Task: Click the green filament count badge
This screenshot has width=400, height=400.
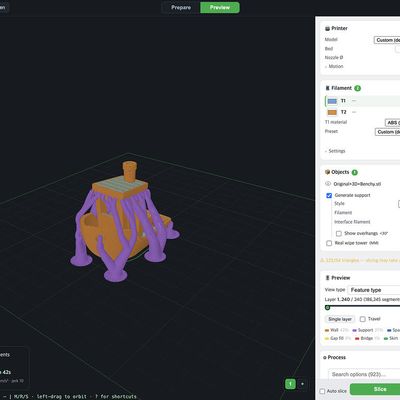Action: 357,88
